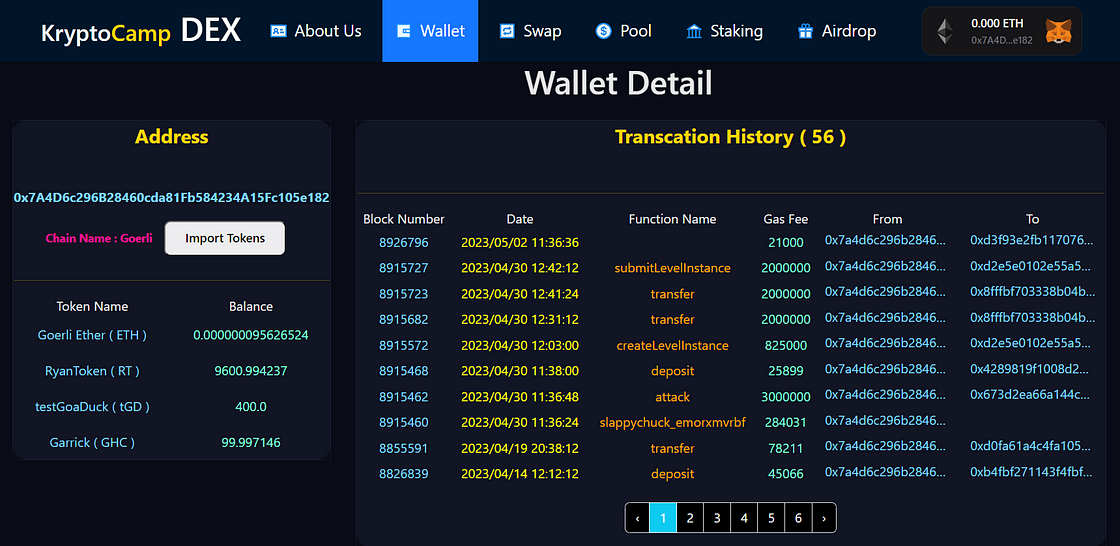
Task: Click the date 2023/04/19 20:38:12
Action: 520,448
